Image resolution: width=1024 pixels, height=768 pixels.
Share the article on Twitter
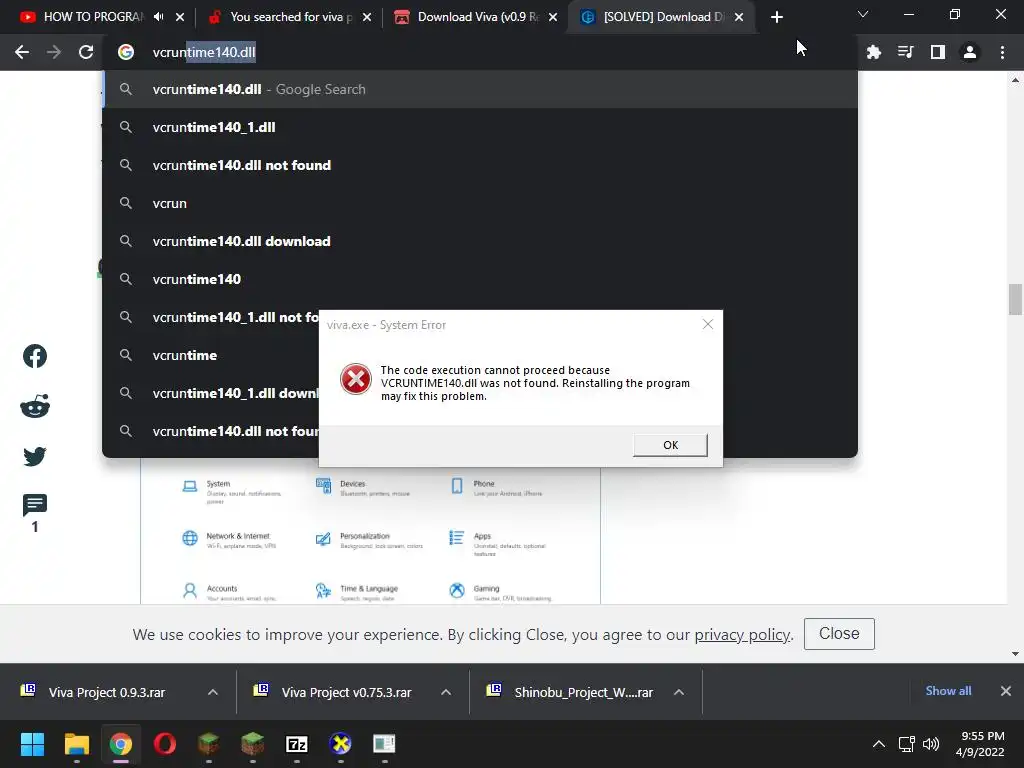click(35, 456)
